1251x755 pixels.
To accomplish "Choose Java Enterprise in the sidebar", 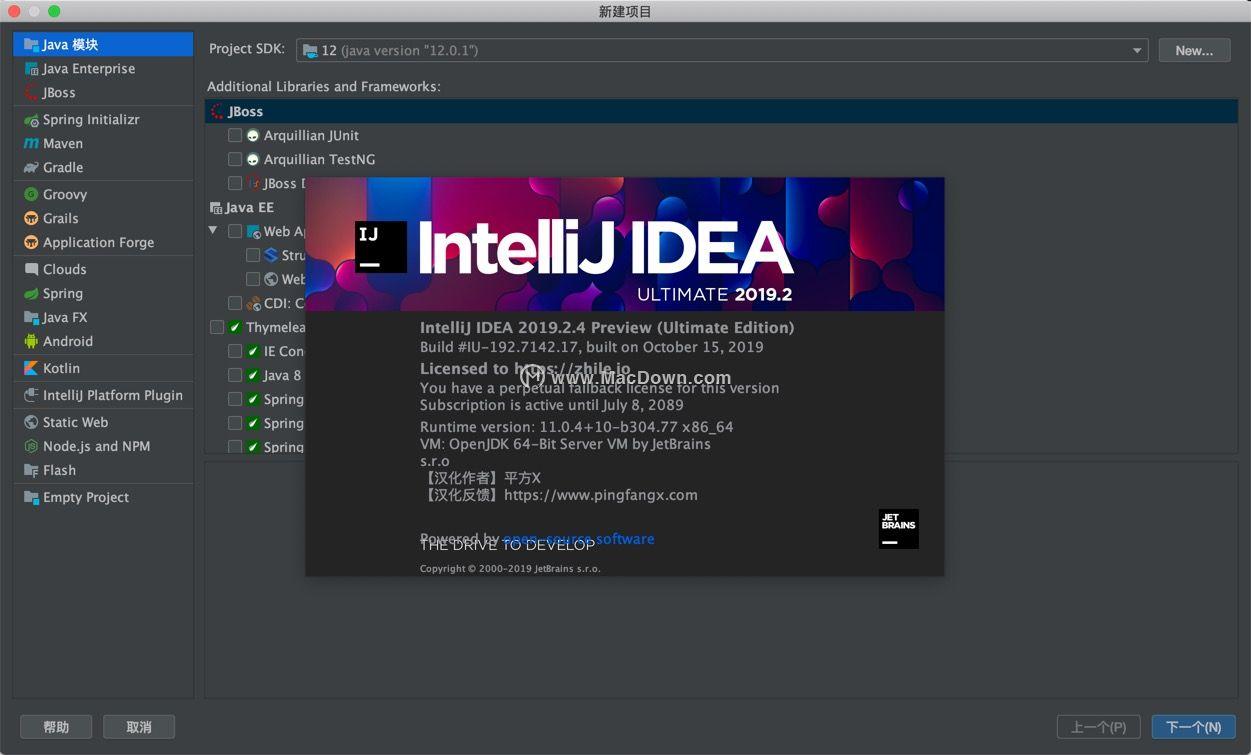I will click(103, 68).
